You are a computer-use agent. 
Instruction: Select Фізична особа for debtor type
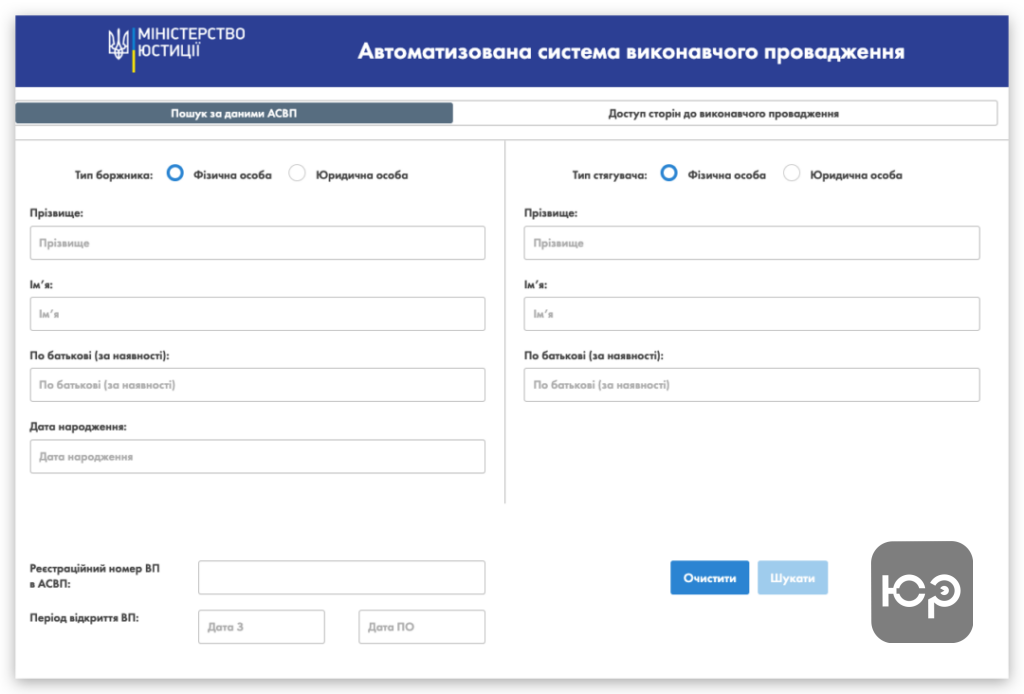pyautogui.click(x=175, y=174)
